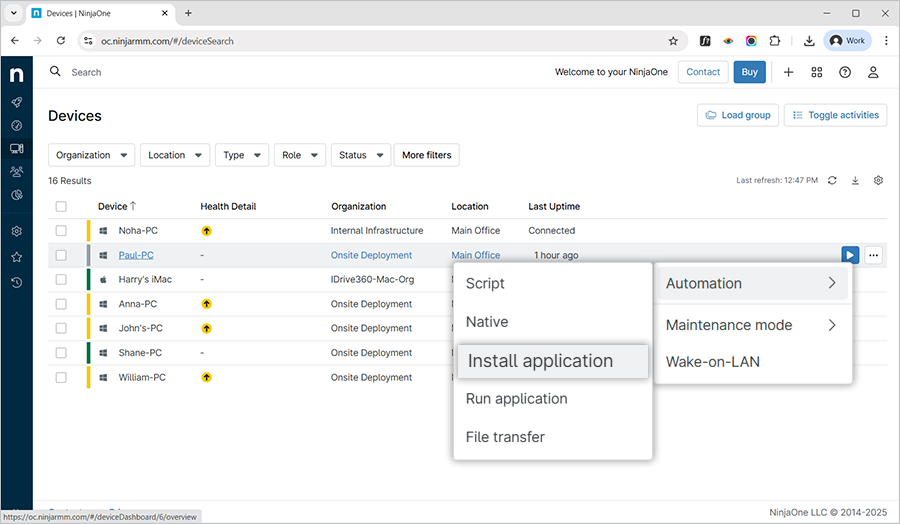Click the download export icon above table
The height and width of the screenshot is (524, 900).
point(855,181)
